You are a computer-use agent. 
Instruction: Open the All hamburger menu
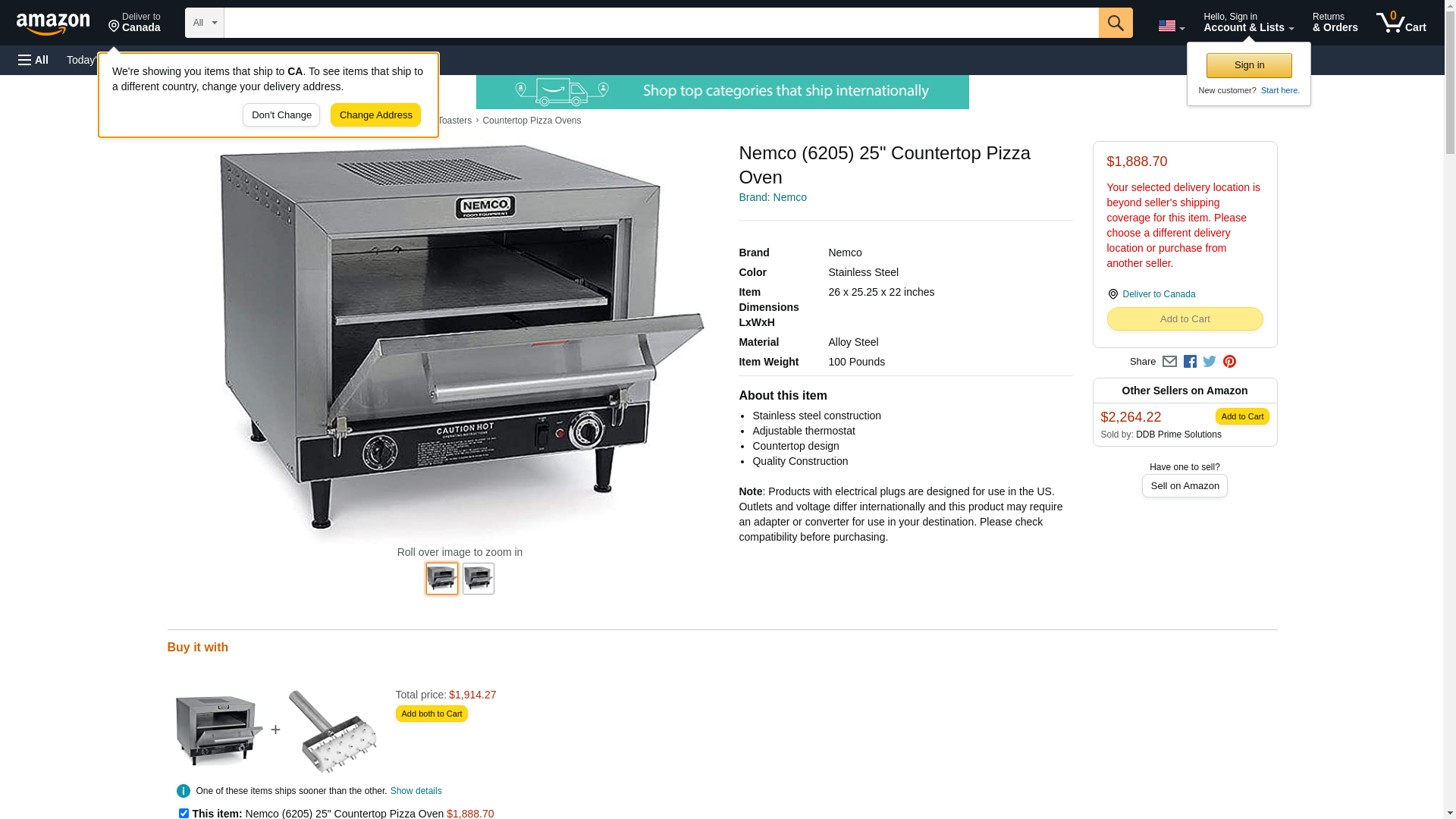(33, 60)
